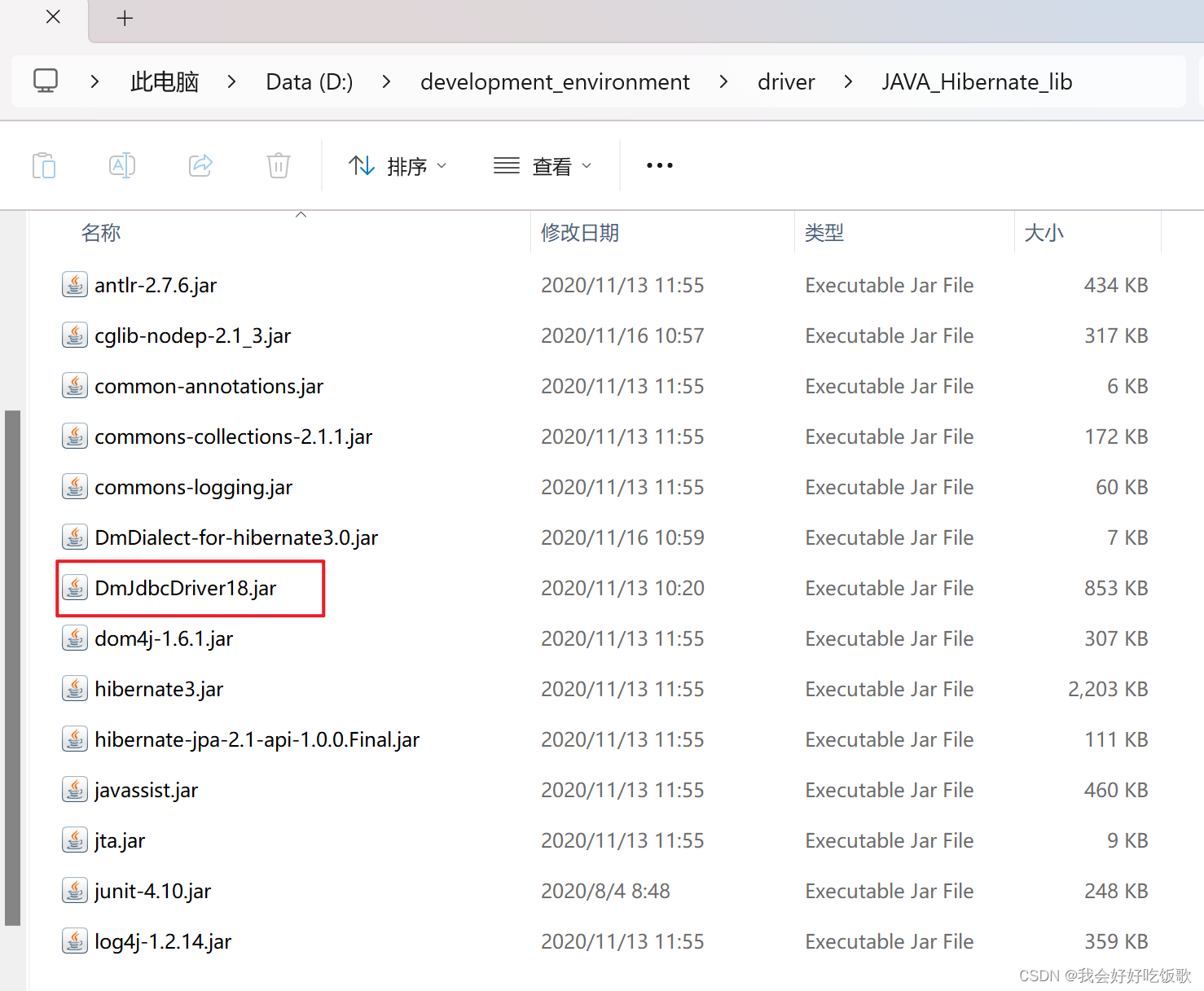The height and width of the screenshot is (991, 1204).
Task: Click jar icon of common-annotations.jar
Action: [75, 386]
